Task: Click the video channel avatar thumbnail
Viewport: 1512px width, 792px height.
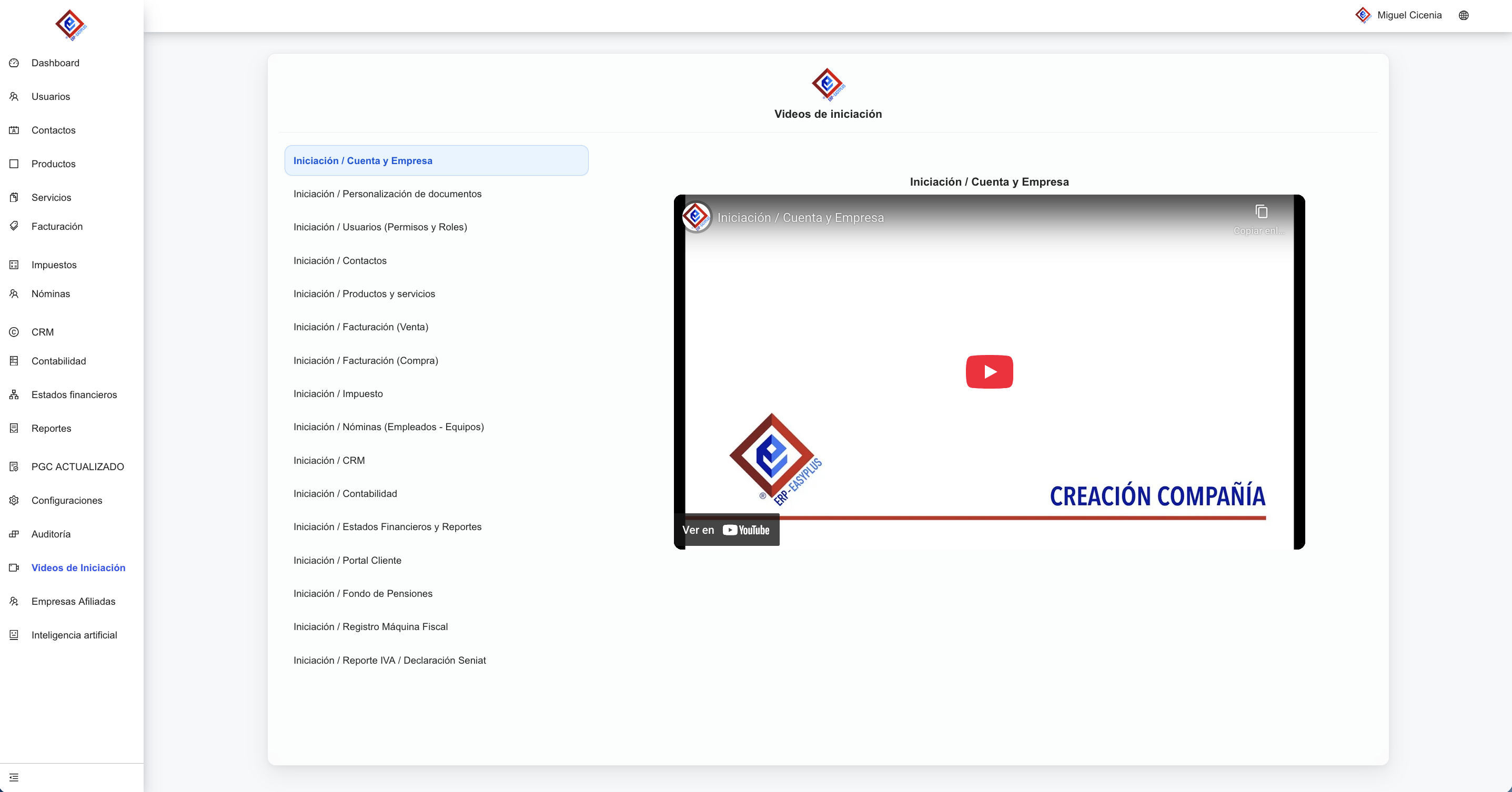Action: coord(696,217)
